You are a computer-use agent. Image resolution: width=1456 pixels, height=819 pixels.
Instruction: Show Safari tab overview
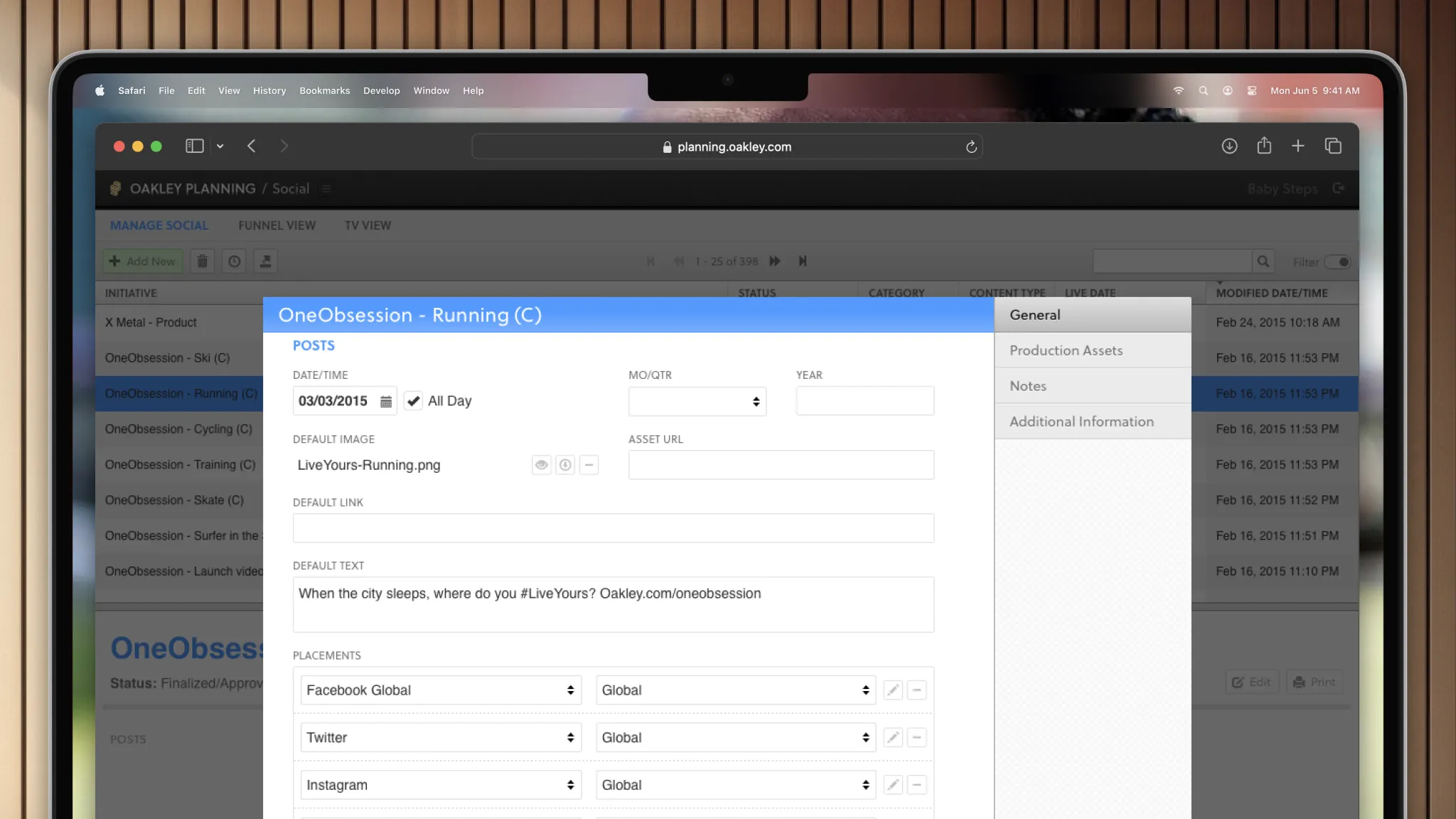click(1333, 146)
